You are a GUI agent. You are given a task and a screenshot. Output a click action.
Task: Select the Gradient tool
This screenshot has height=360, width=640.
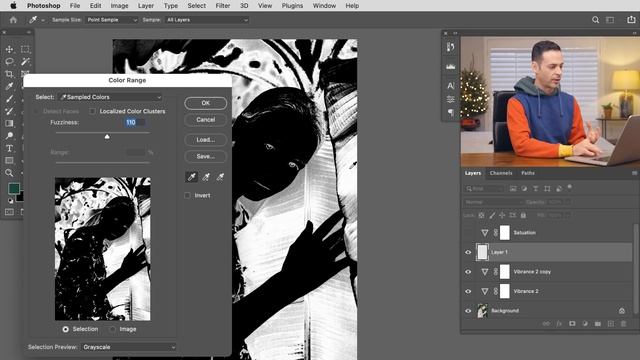coord(9,123)
